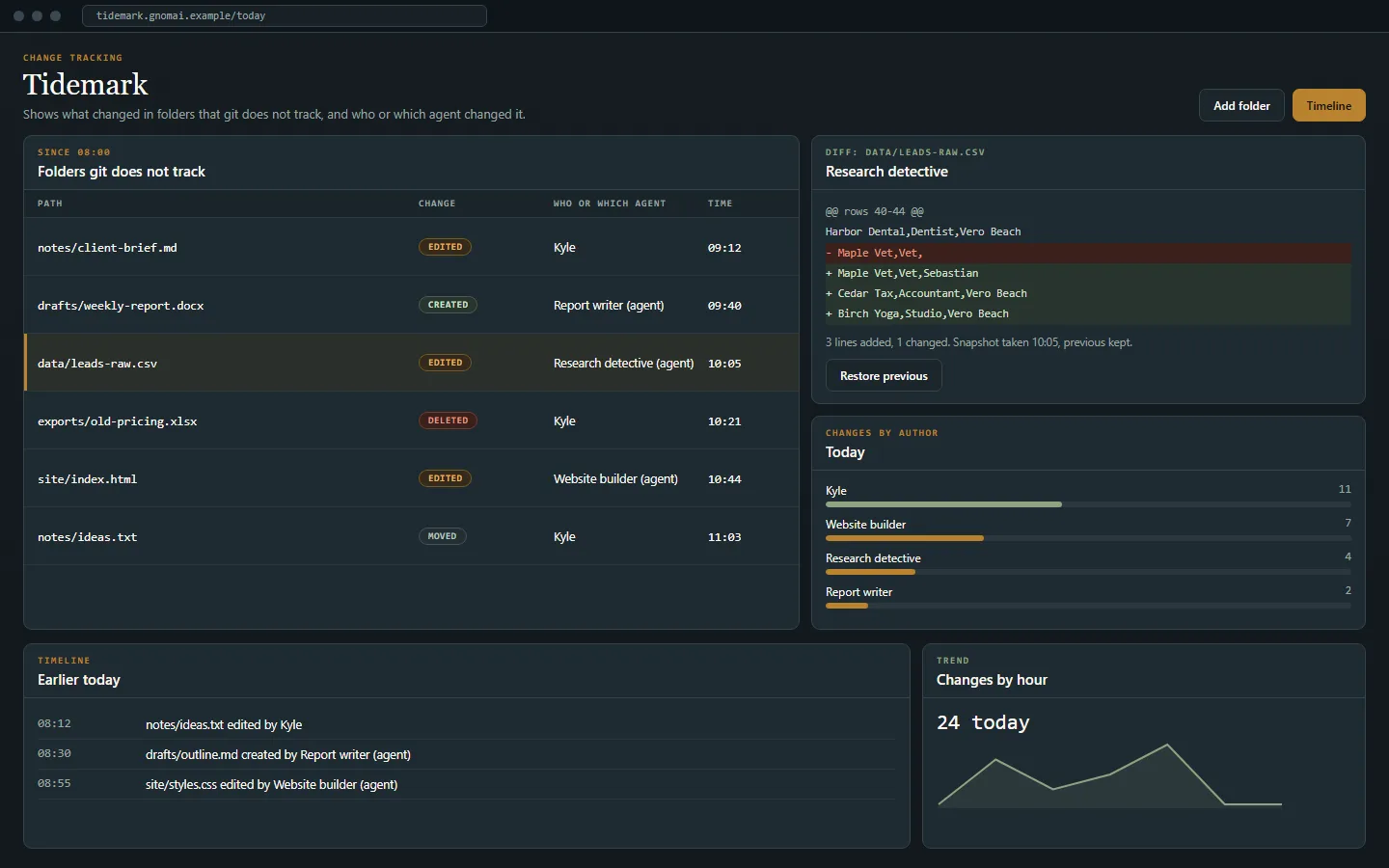
Task: Restore previous snapshot of leads-raw.csv
Action: click(x=884, y=375)
